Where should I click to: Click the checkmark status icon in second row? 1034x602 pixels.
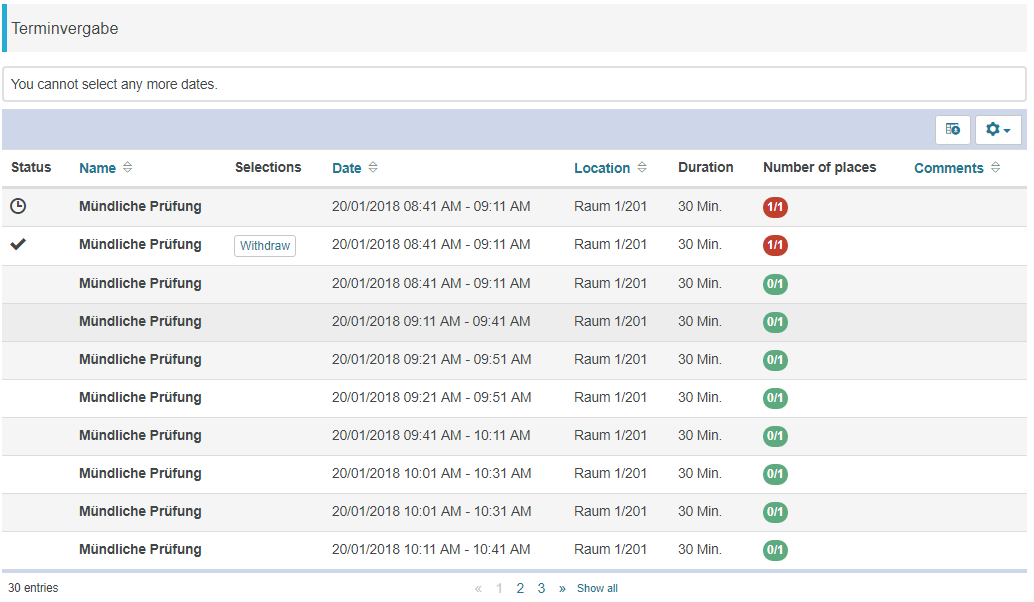click(x=18, y=244)
